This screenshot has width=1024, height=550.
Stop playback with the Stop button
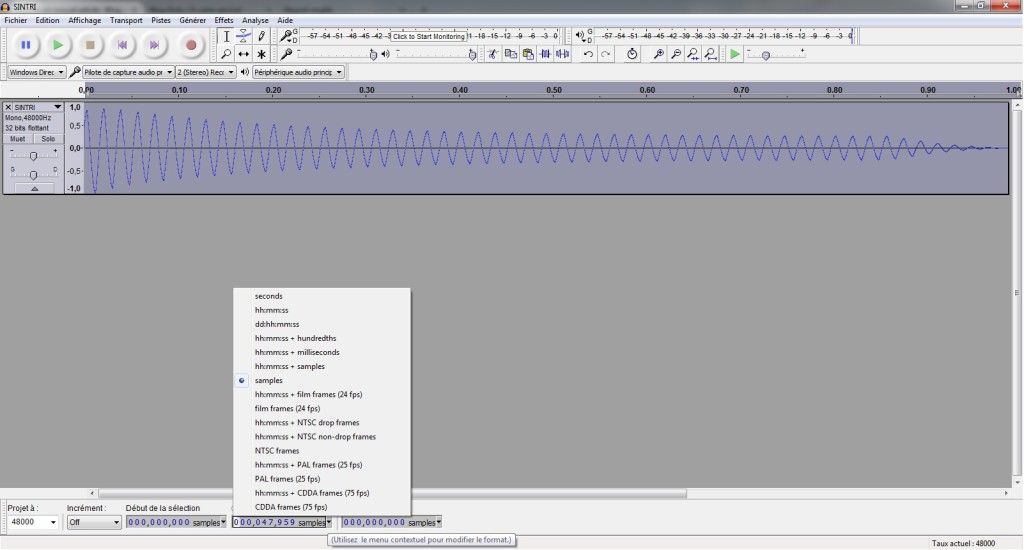(90, 45)
